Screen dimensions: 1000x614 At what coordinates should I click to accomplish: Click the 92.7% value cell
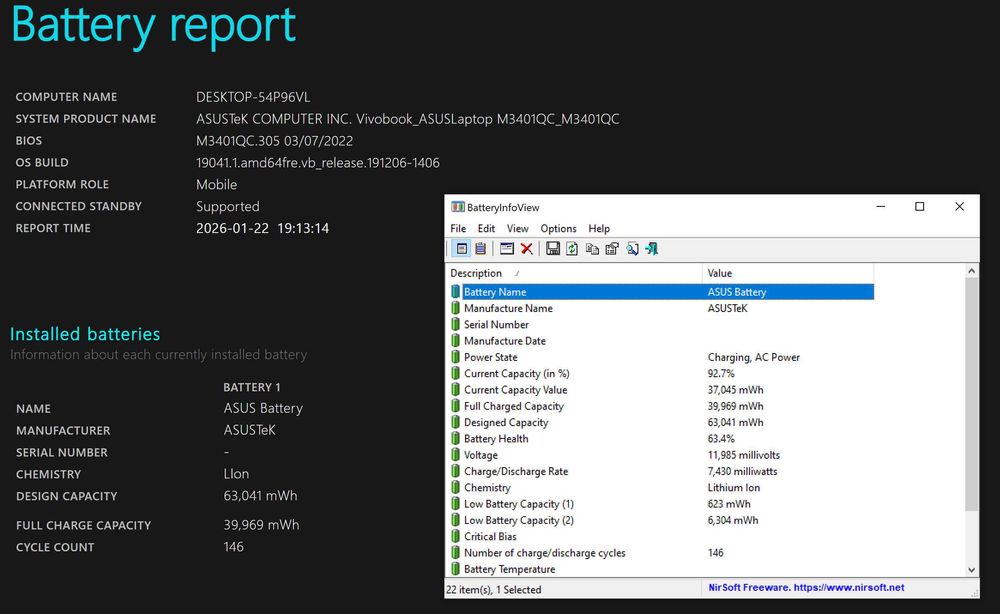721,374
